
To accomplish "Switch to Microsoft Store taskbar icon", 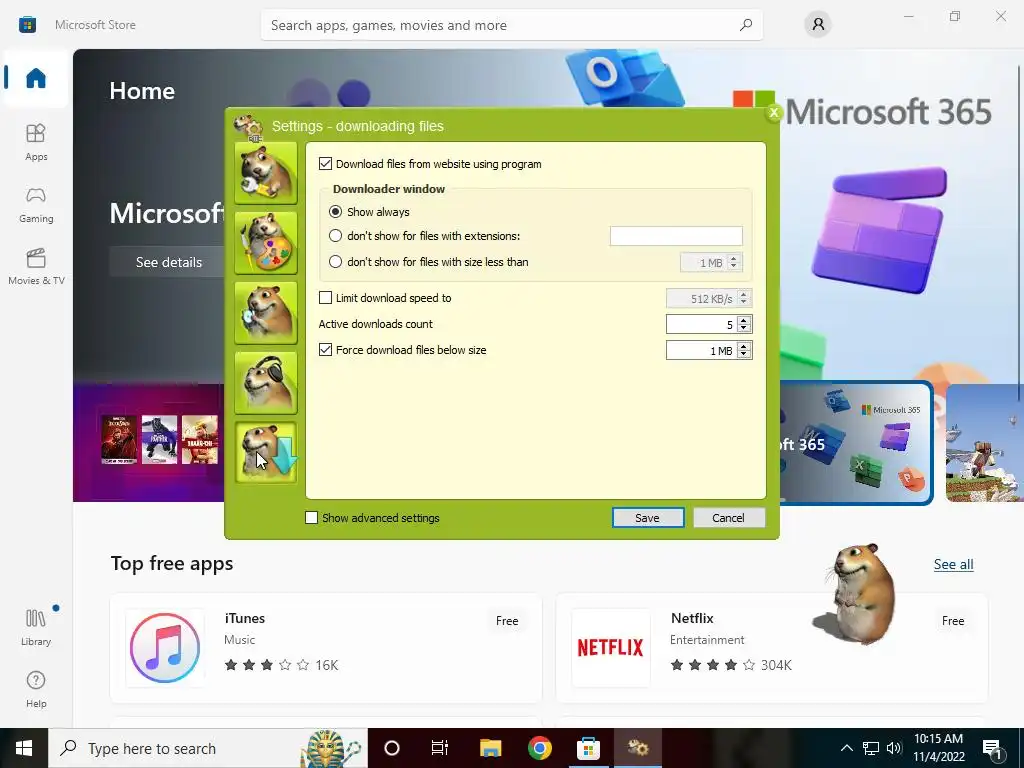I will [x=588, y=748].
